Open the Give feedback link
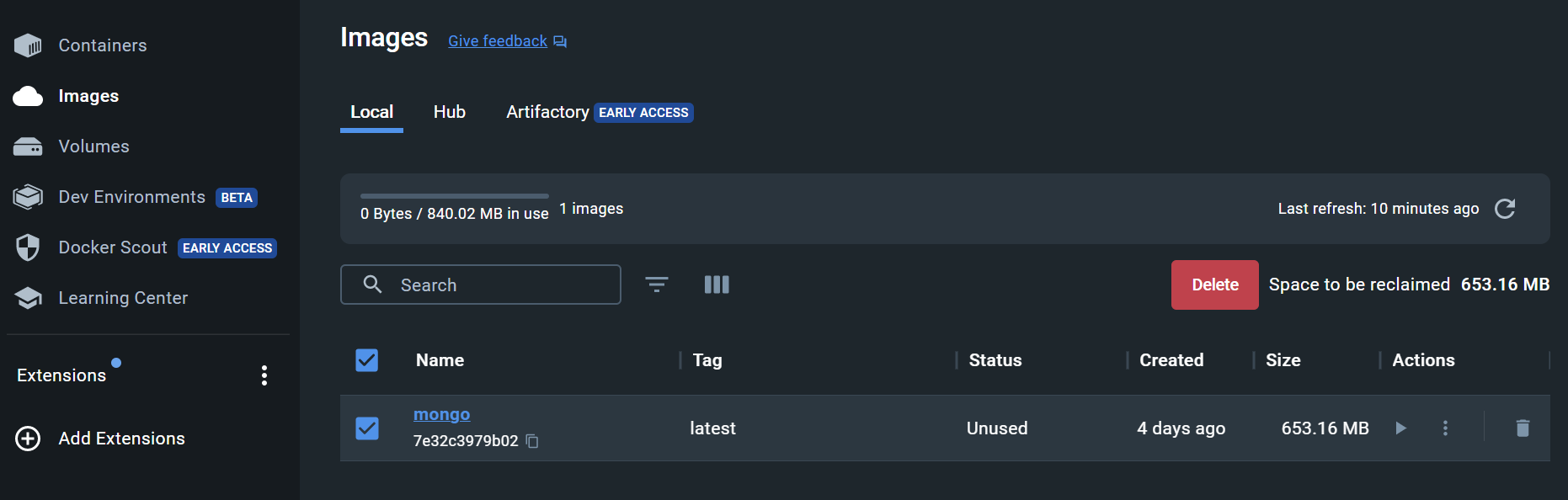 tap(498, 41)
